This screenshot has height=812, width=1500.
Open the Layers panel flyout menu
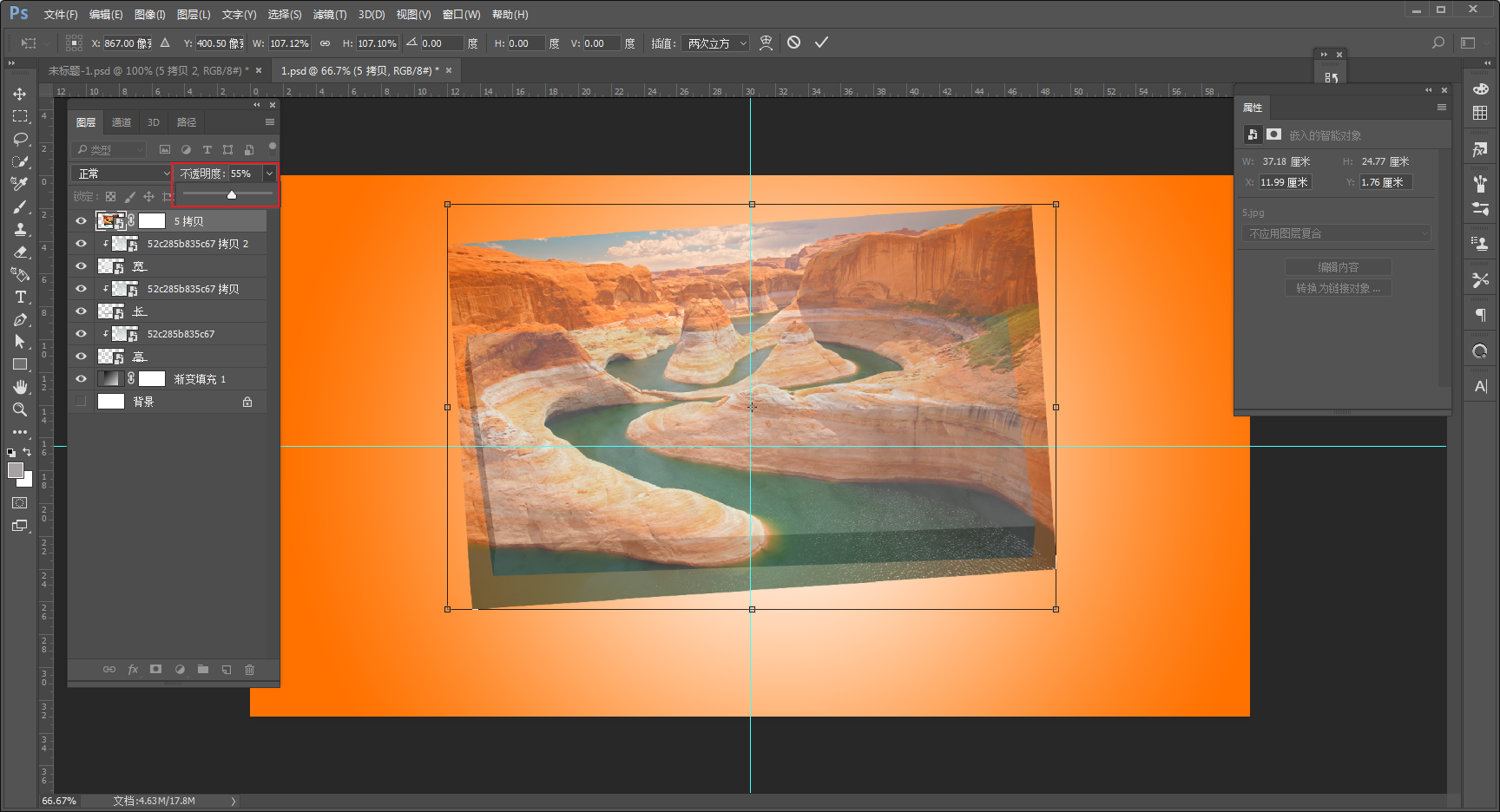(270, 122)
